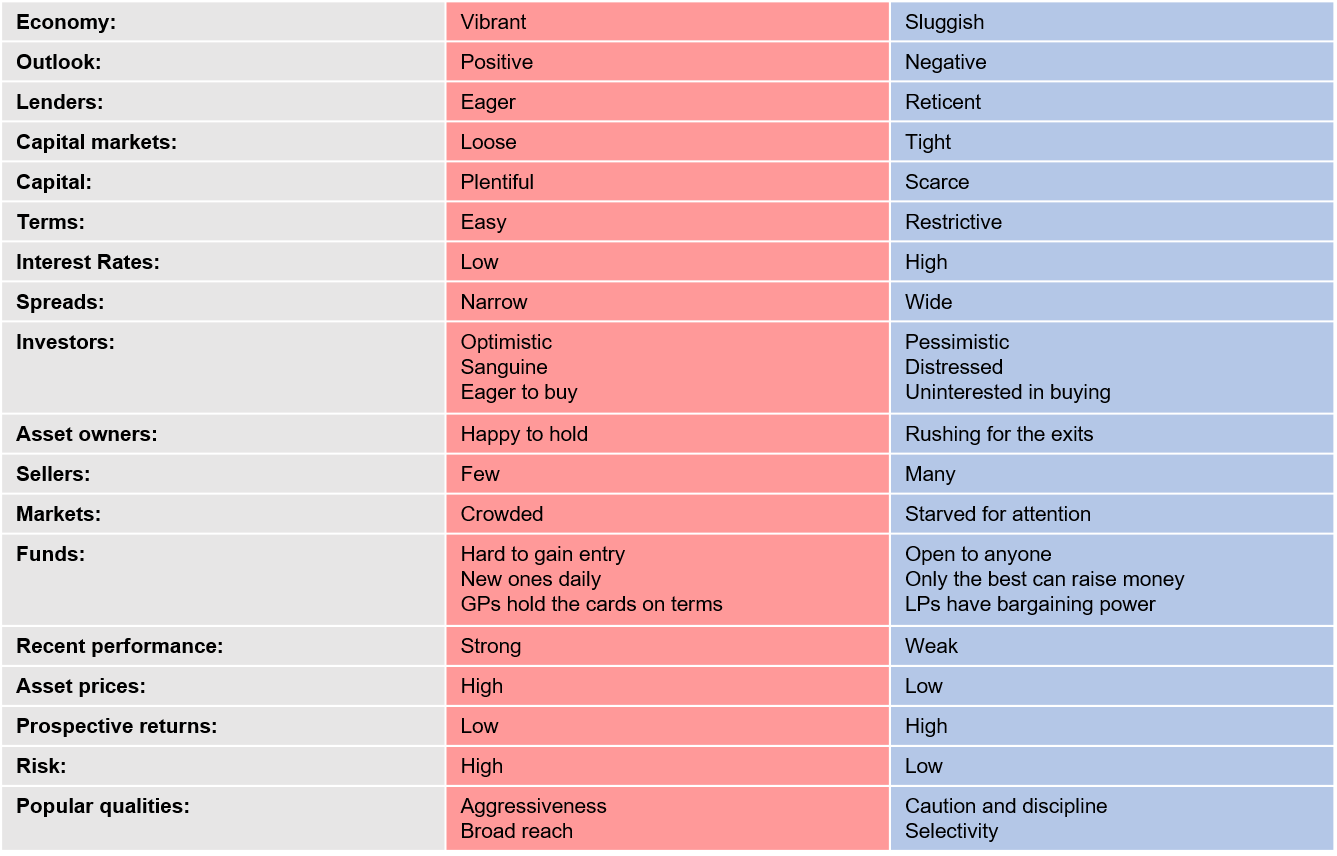
Task: Click the "Recent performance:" row label
Action: [x=120, y=646]
